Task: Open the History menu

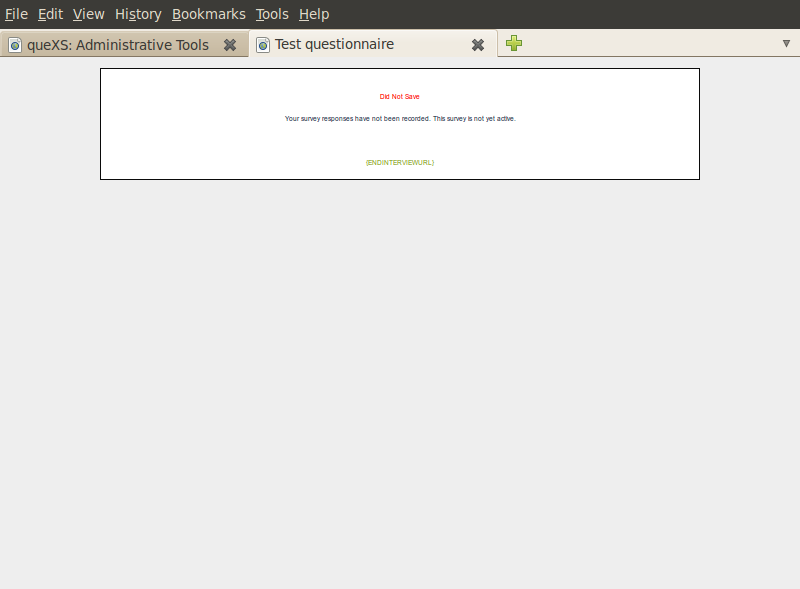Action: [x=138, y=14]
